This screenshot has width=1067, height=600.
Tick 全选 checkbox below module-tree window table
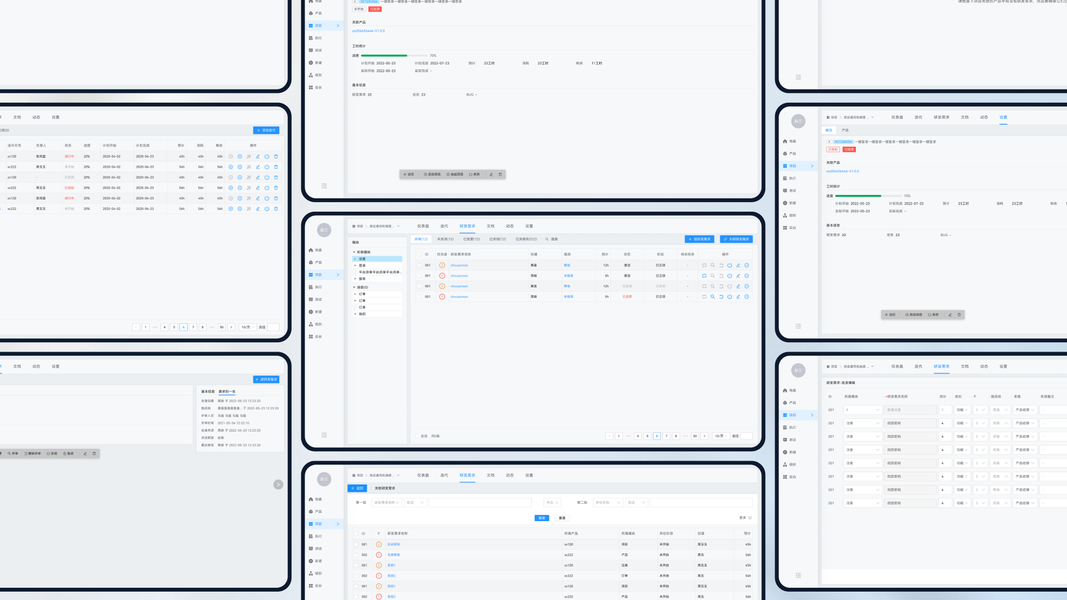[x=418, y=436]
